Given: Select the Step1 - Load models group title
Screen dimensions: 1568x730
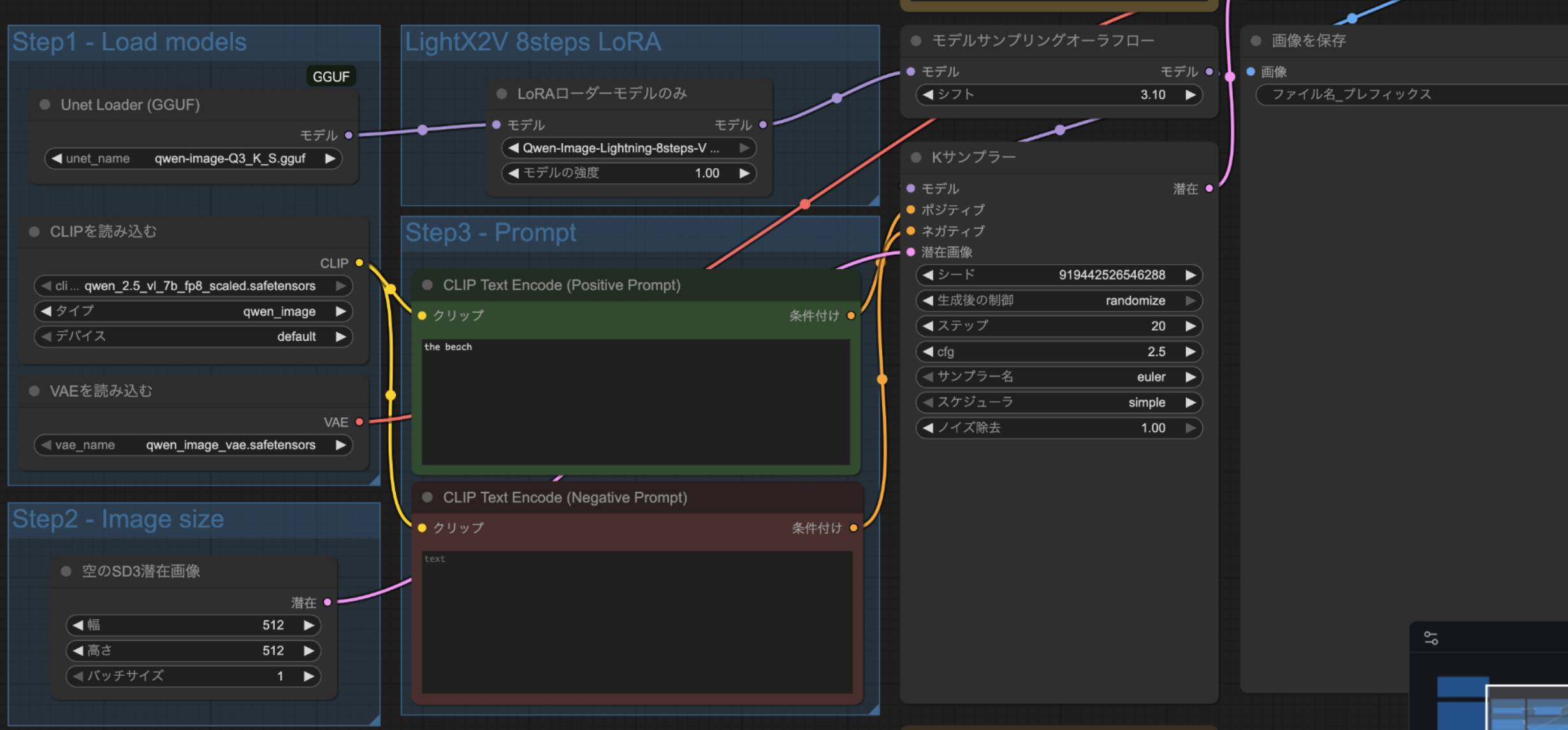Looking at the screenshot, I should tap(129, 42).
